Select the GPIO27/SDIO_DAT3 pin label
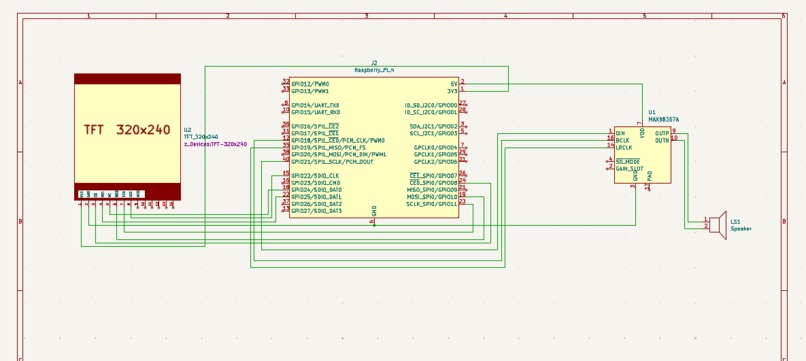The image size is (806, 361). pyautogui.click(x=317, y=211)
